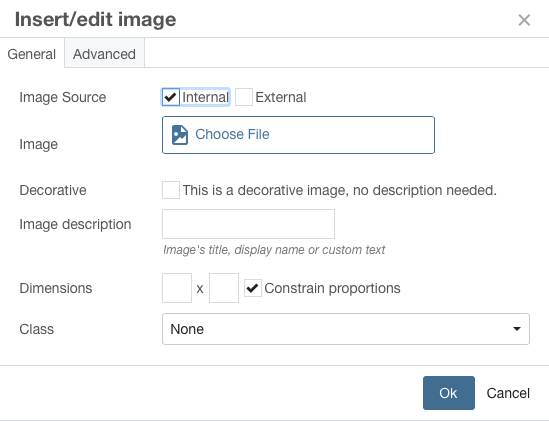Click the width dimension input box
This screenshot has width=549, height=421.
(177, 288)
